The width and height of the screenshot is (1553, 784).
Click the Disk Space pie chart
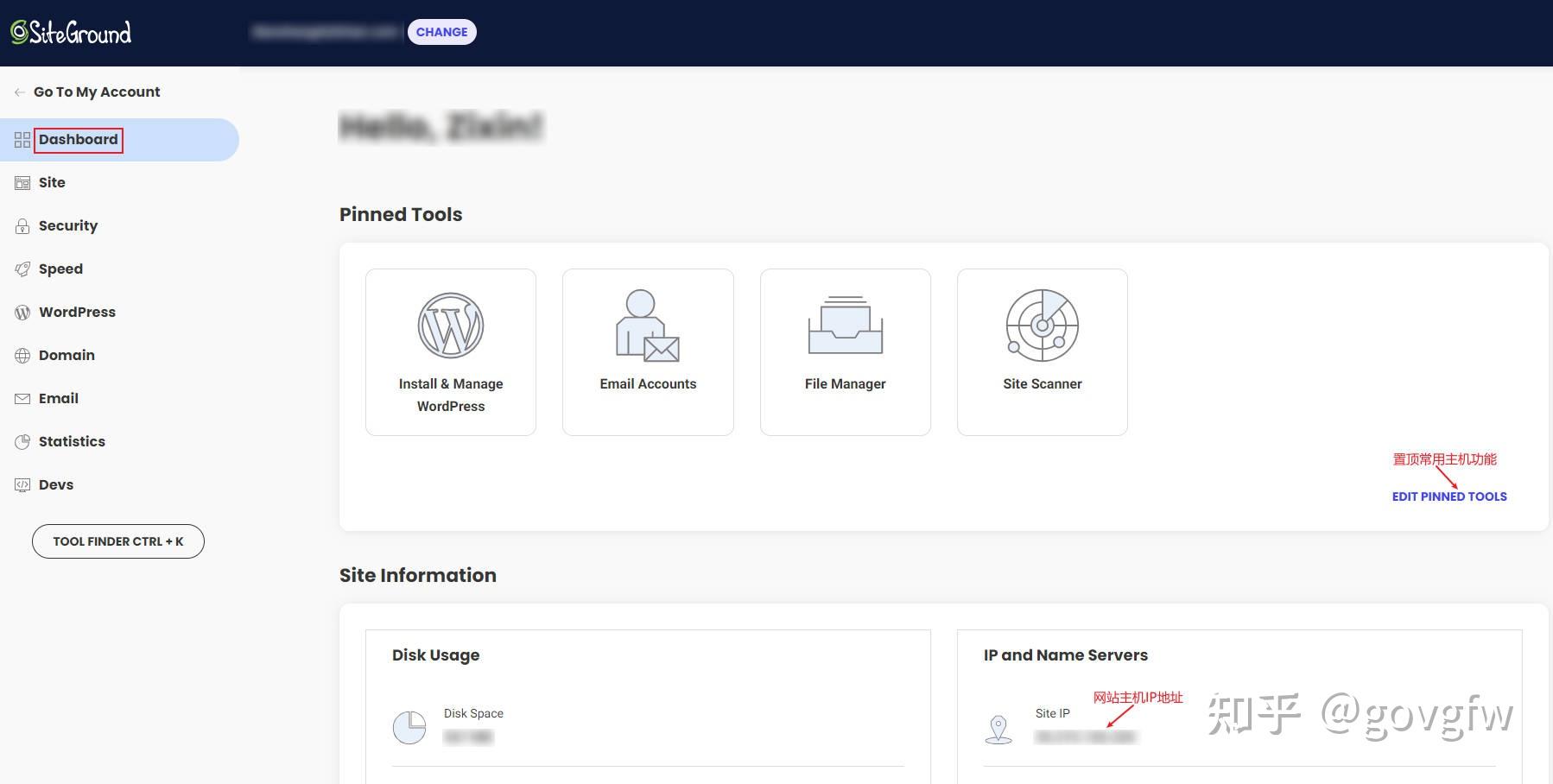coord(410,728)
